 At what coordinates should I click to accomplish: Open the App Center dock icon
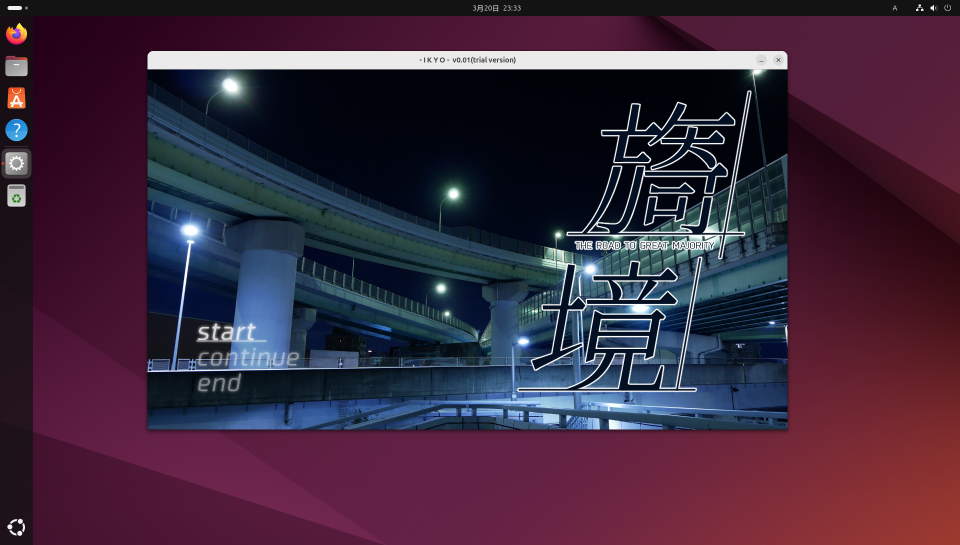[16, 98]
